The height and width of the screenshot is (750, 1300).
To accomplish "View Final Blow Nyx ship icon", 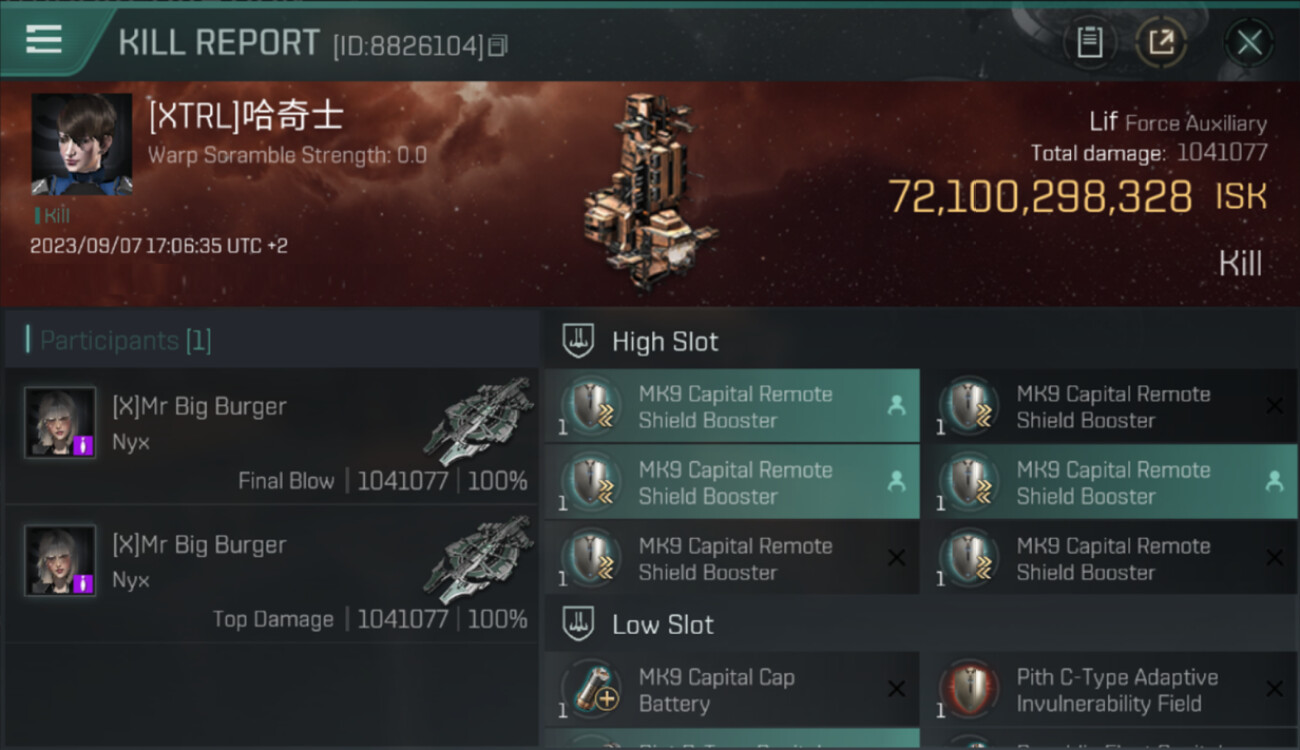I will point(478,422).
